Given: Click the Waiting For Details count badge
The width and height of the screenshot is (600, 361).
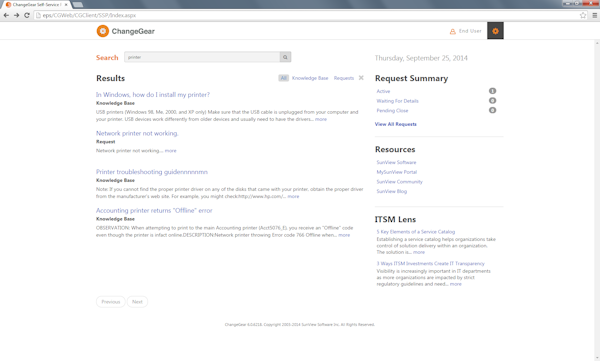Looking at the screenshot, I should tap(492, 101).
